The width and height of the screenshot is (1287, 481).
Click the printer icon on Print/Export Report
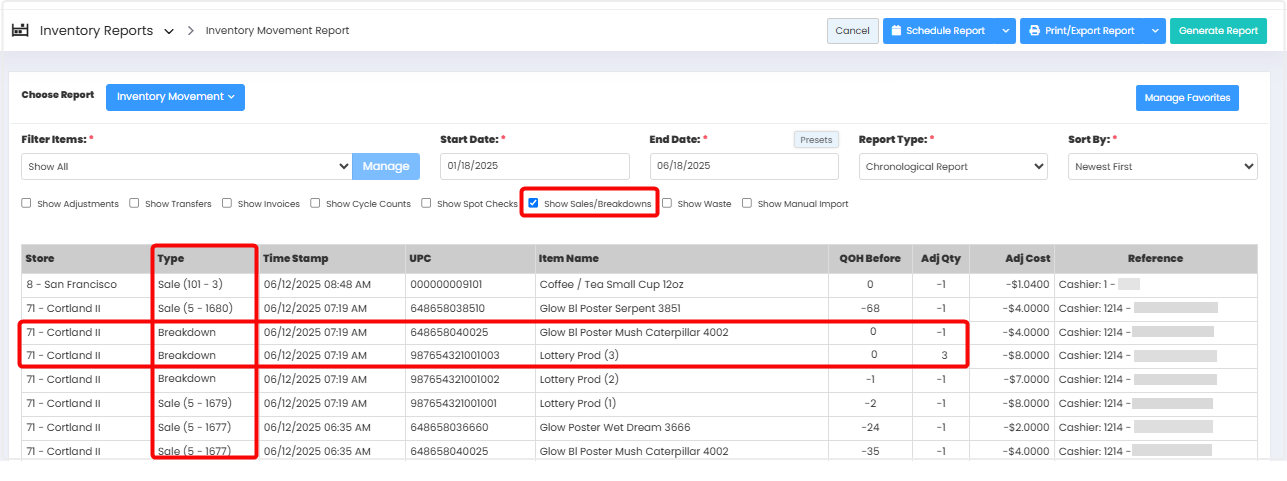click(1033, 31)
